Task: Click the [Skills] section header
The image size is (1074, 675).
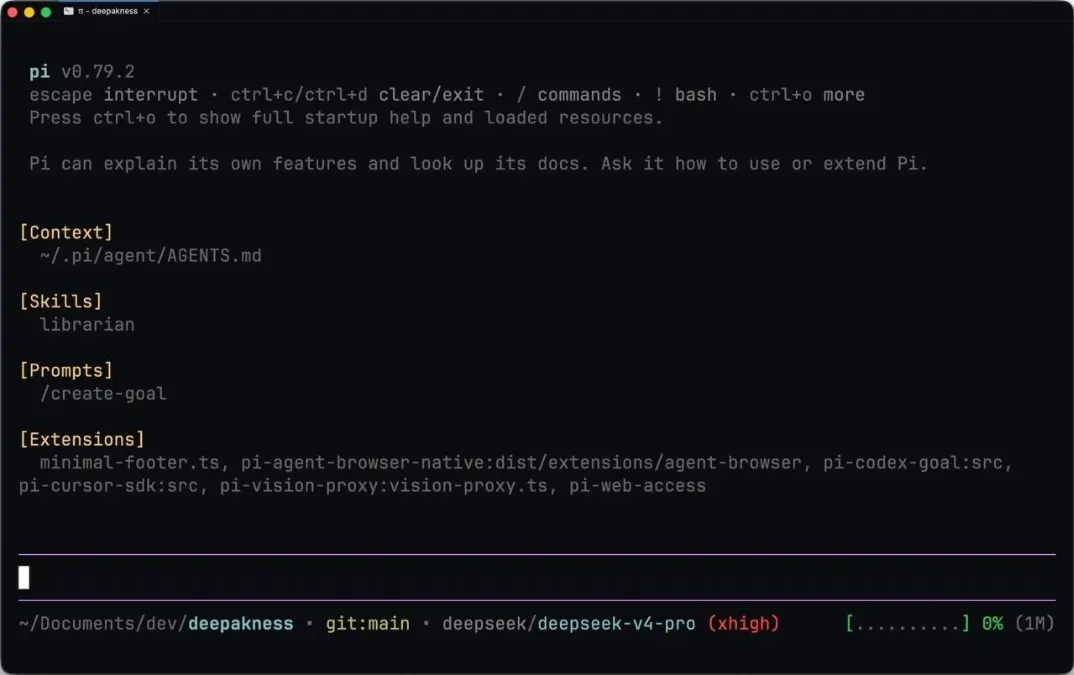Action: point(61,302)
